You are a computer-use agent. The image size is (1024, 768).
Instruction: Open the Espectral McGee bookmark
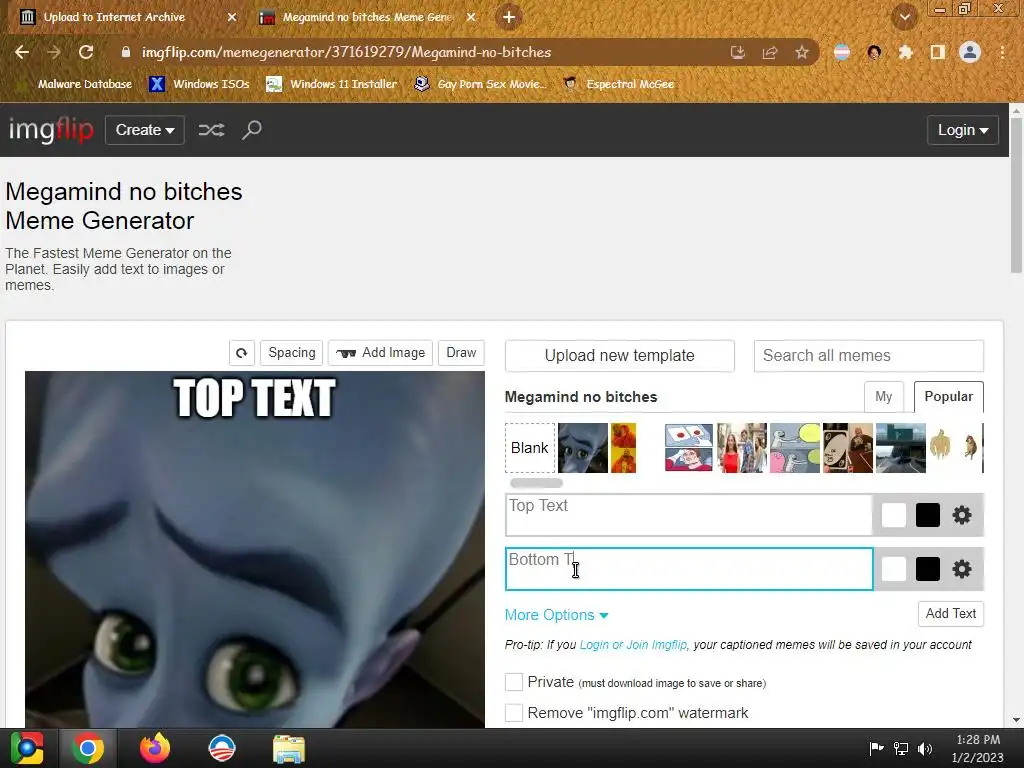coord(619,84)
